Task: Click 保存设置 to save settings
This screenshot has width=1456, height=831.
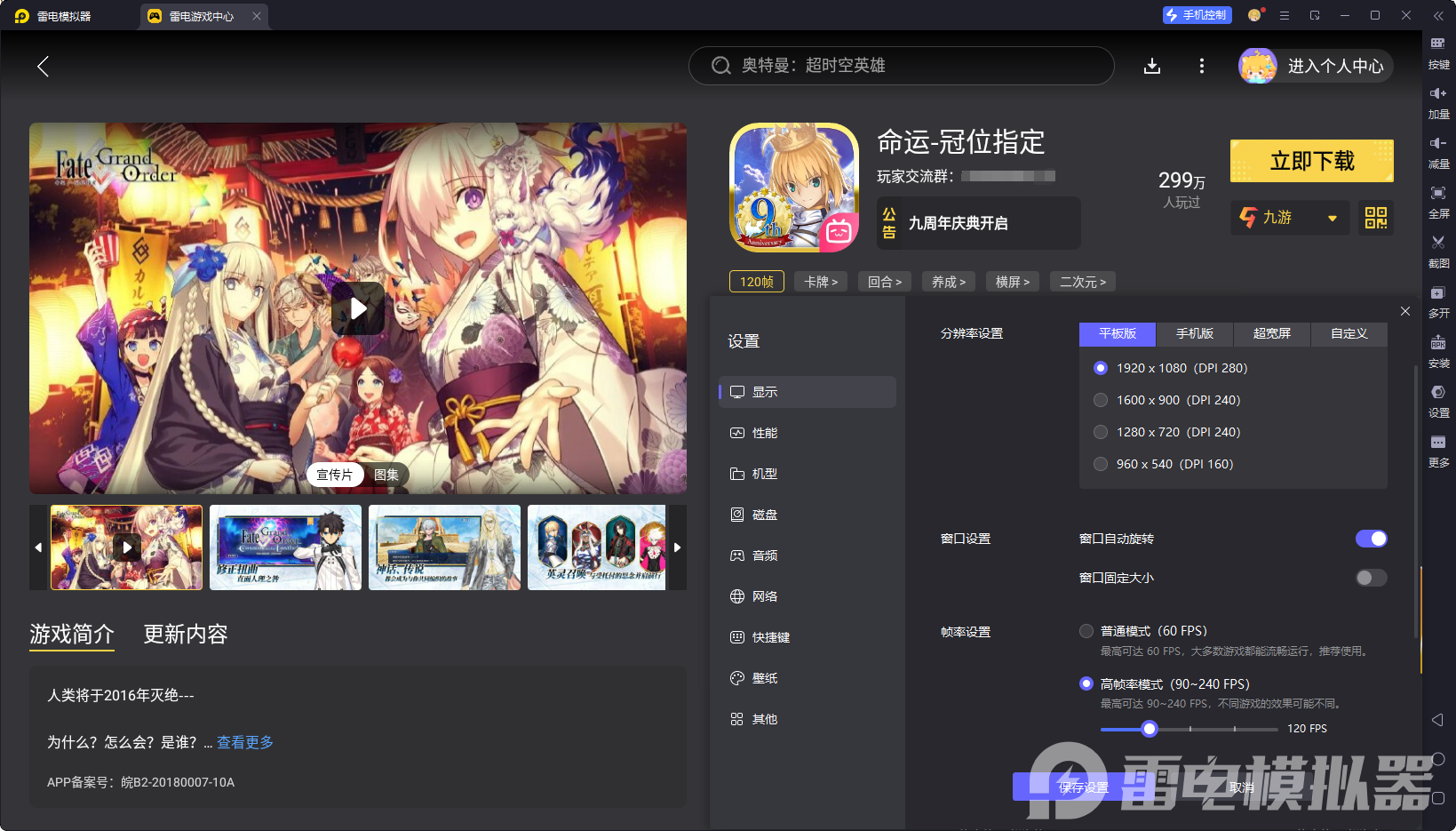Action: [1084, 787]
